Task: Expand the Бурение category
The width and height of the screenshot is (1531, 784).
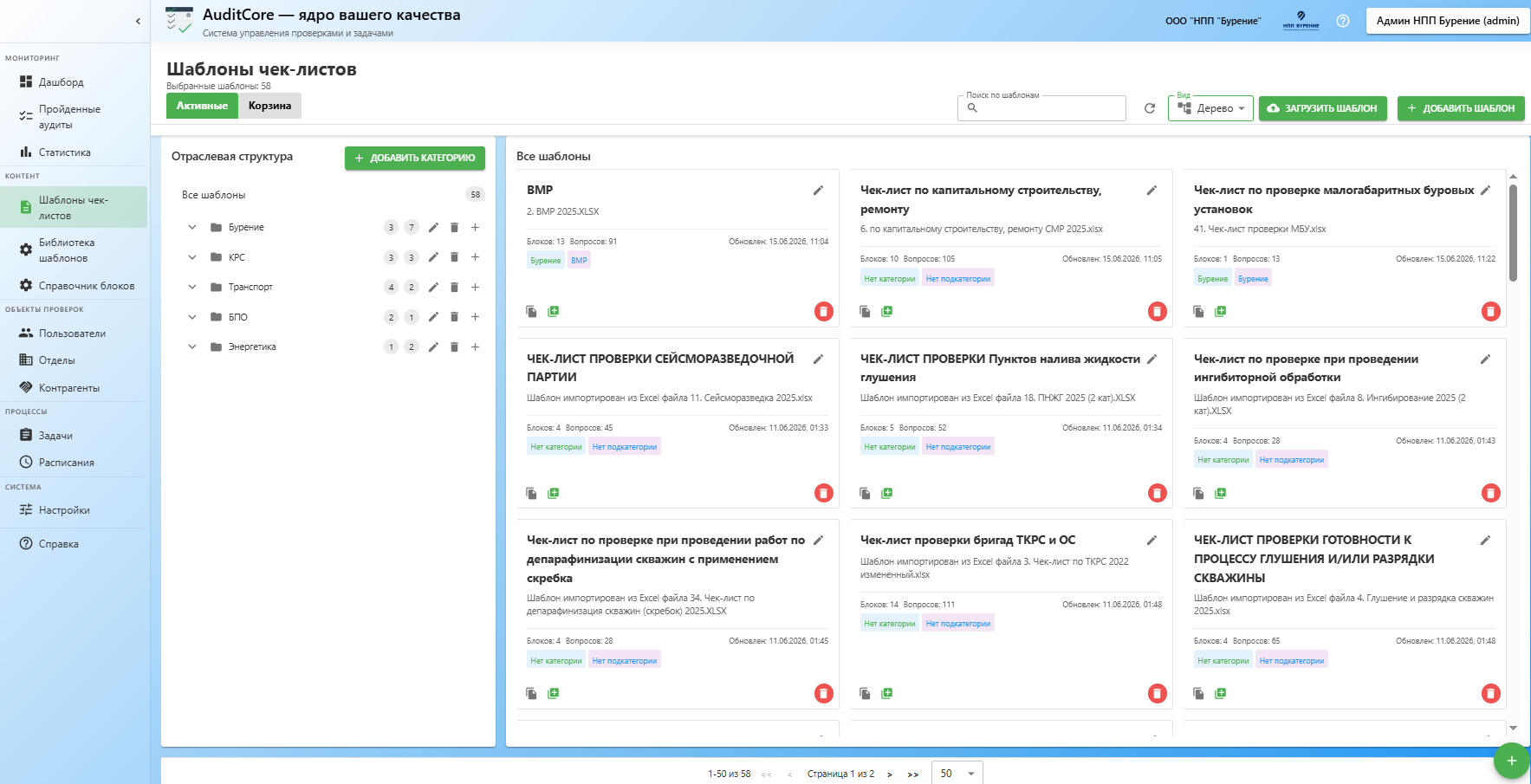Action: point(192,227)
